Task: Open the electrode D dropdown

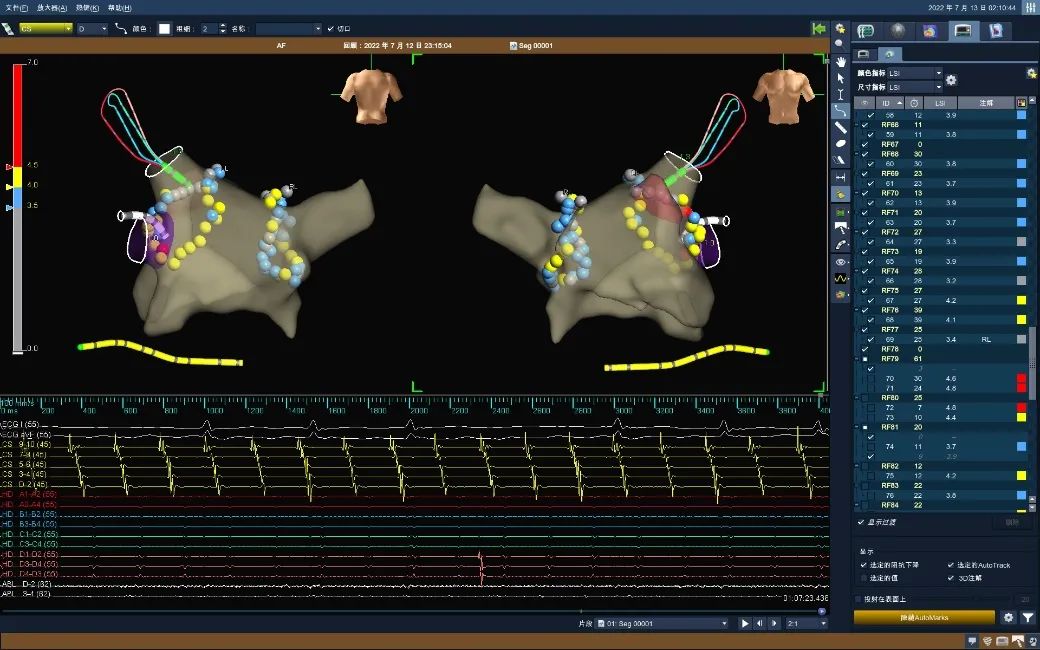Action: (92, 29)
